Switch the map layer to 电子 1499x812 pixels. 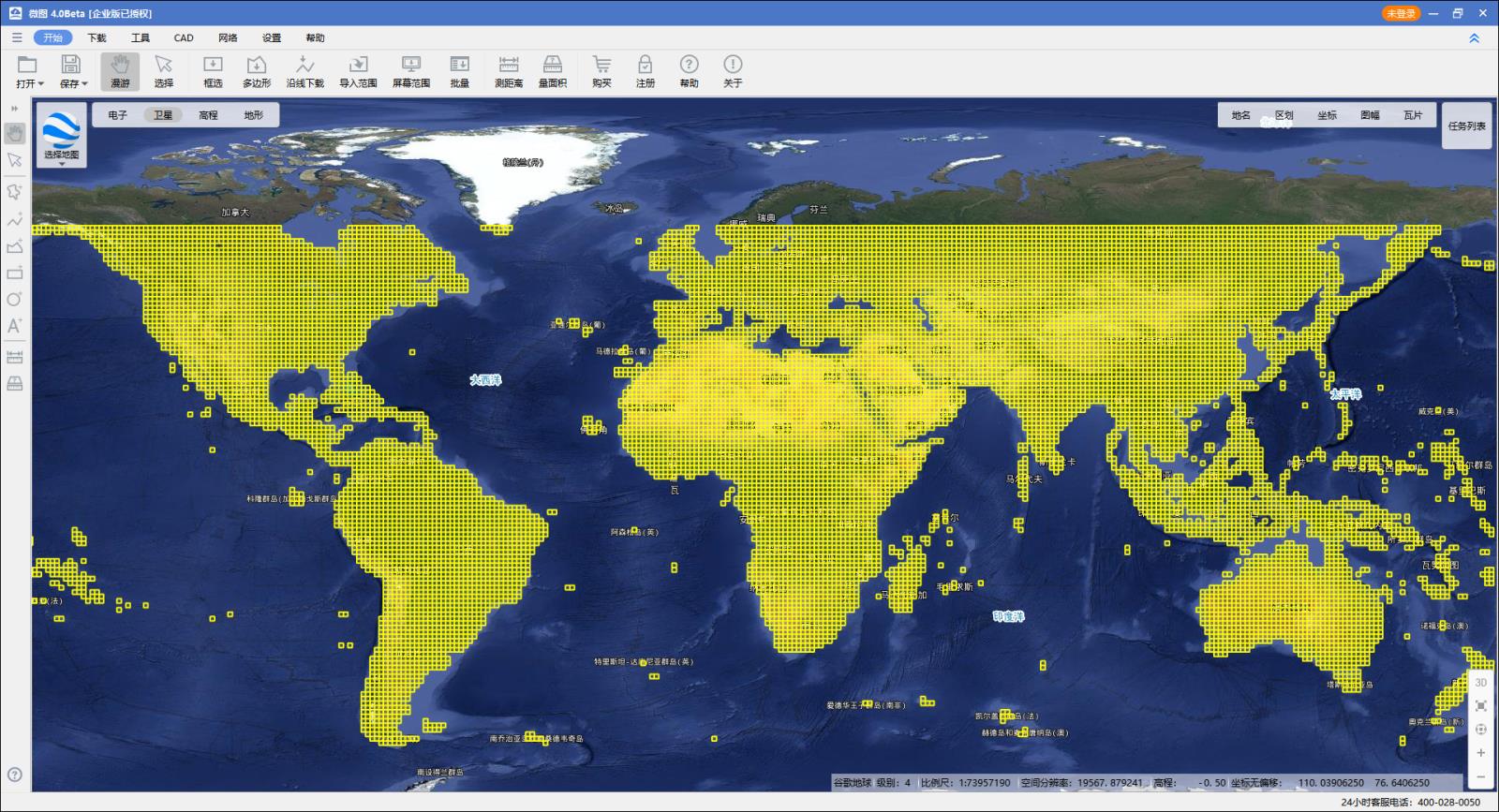click(117, 115)
